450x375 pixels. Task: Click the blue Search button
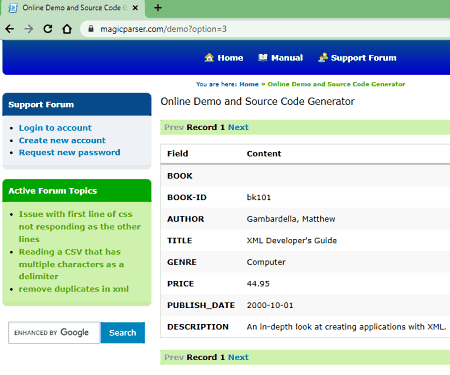point(123,333)
